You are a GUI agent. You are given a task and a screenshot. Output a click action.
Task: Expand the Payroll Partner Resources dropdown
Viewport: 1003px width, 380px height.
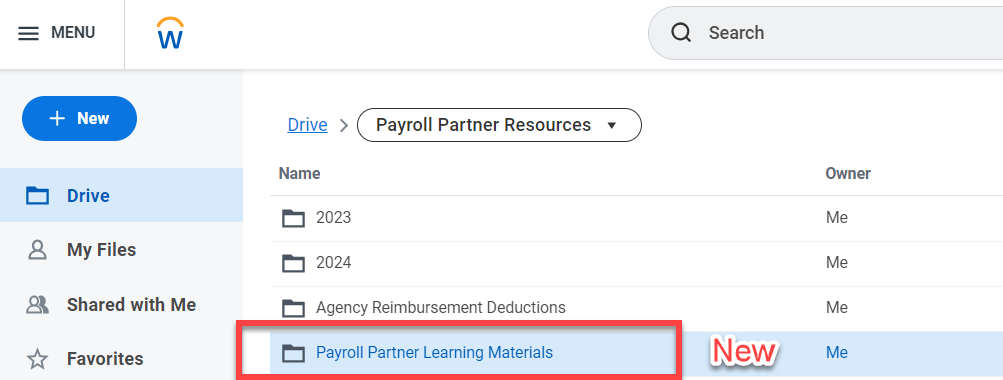click(x=499, y=125)
